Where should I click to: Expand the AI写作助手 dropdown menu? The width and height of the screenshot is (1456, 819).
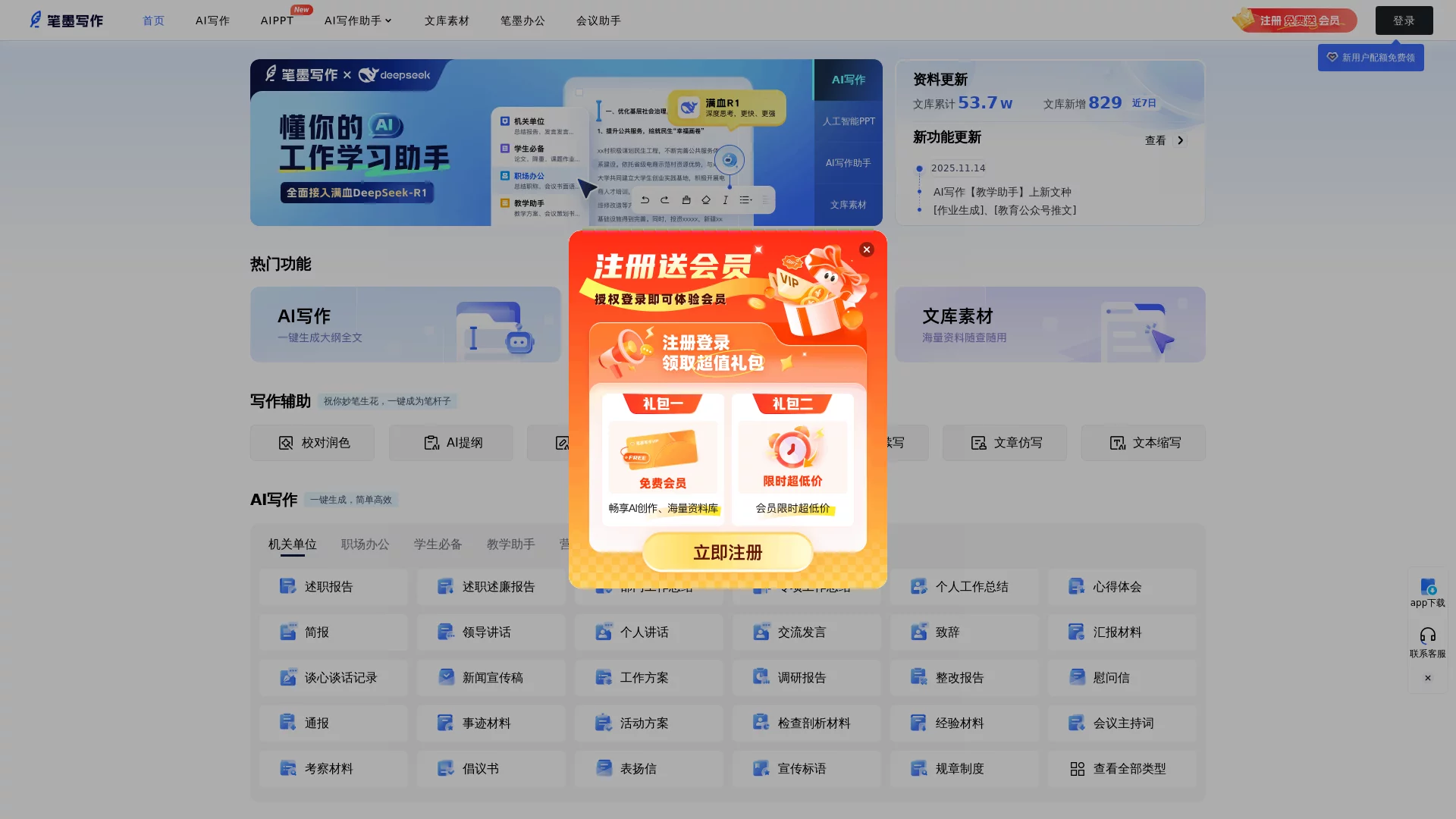pos(357,20)
